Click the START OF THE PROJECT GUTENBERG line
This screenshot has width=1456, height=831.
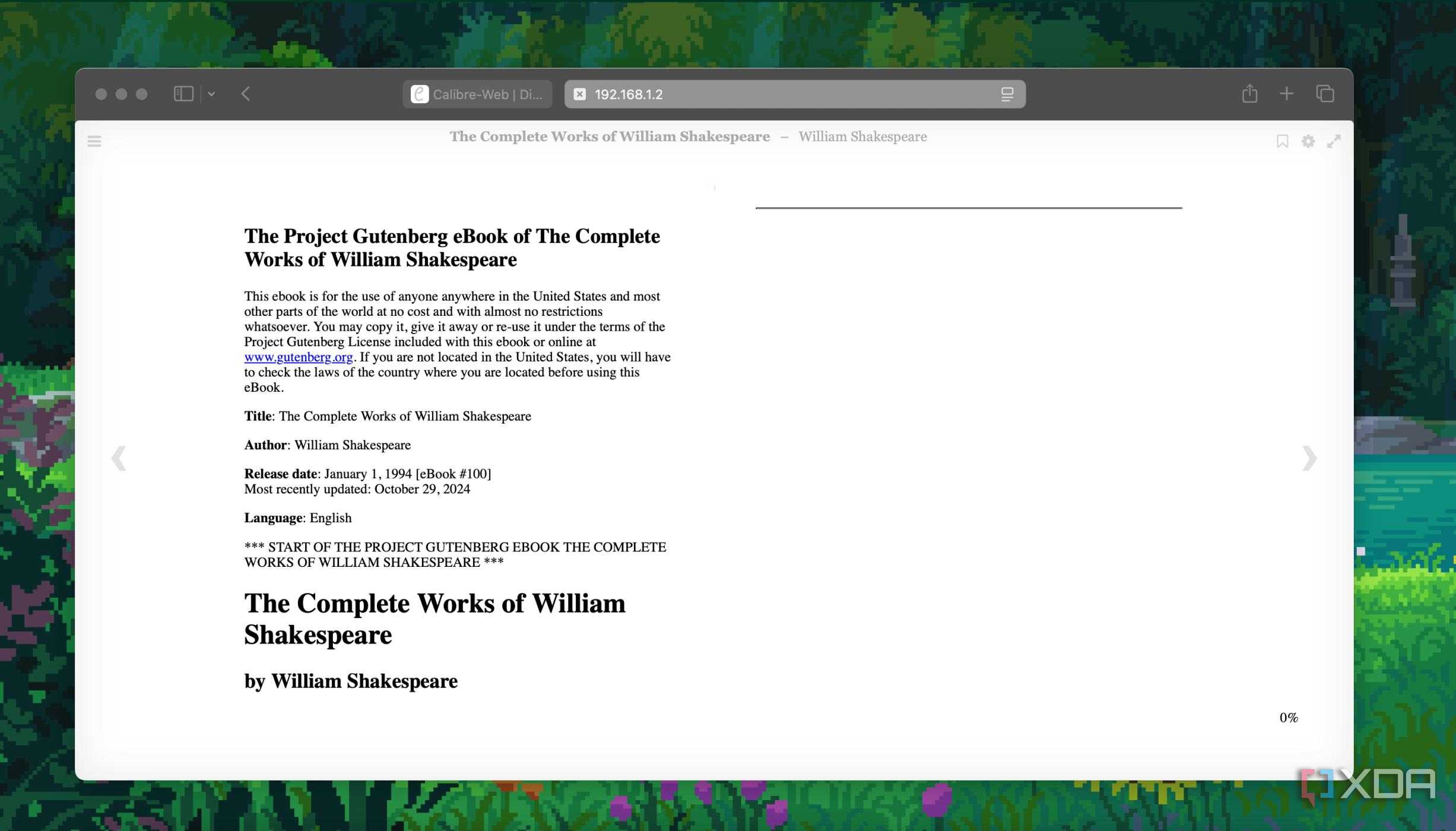point(455,554)
